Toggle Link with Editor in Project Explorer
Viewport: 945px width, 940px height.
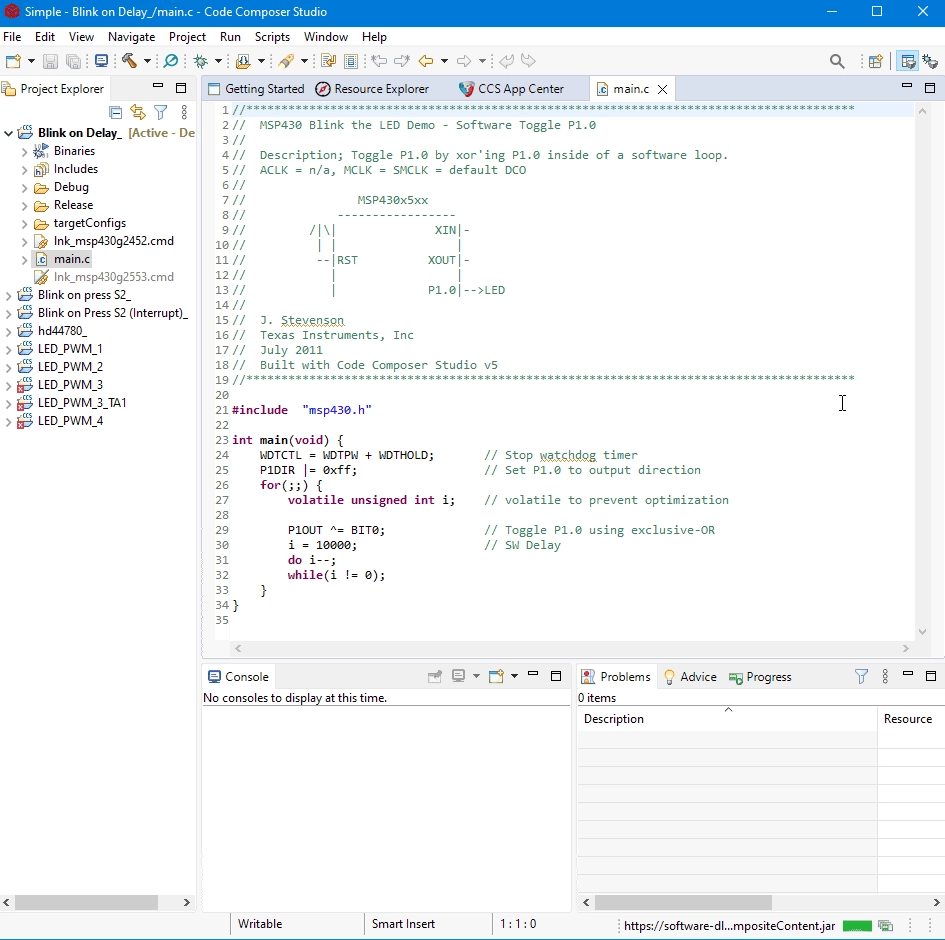point(138,112)
